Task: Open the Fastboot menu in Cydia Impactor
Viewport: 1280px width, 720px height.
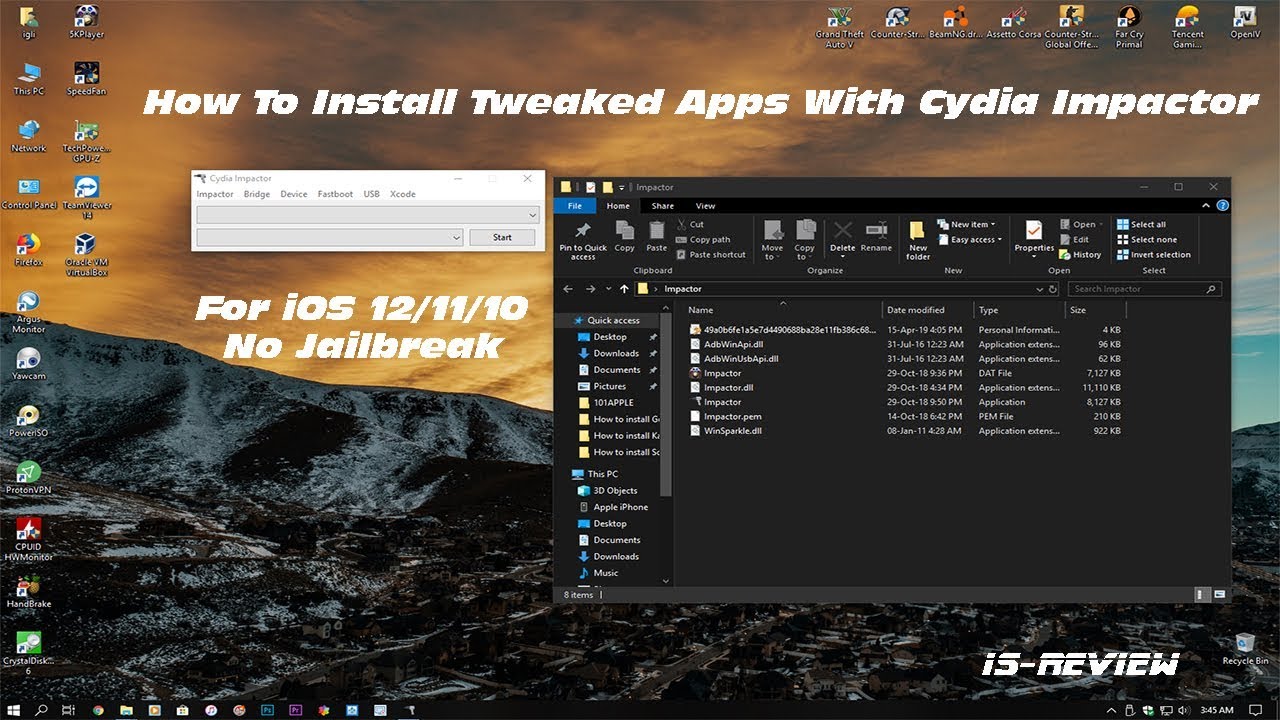Action: 335,194
